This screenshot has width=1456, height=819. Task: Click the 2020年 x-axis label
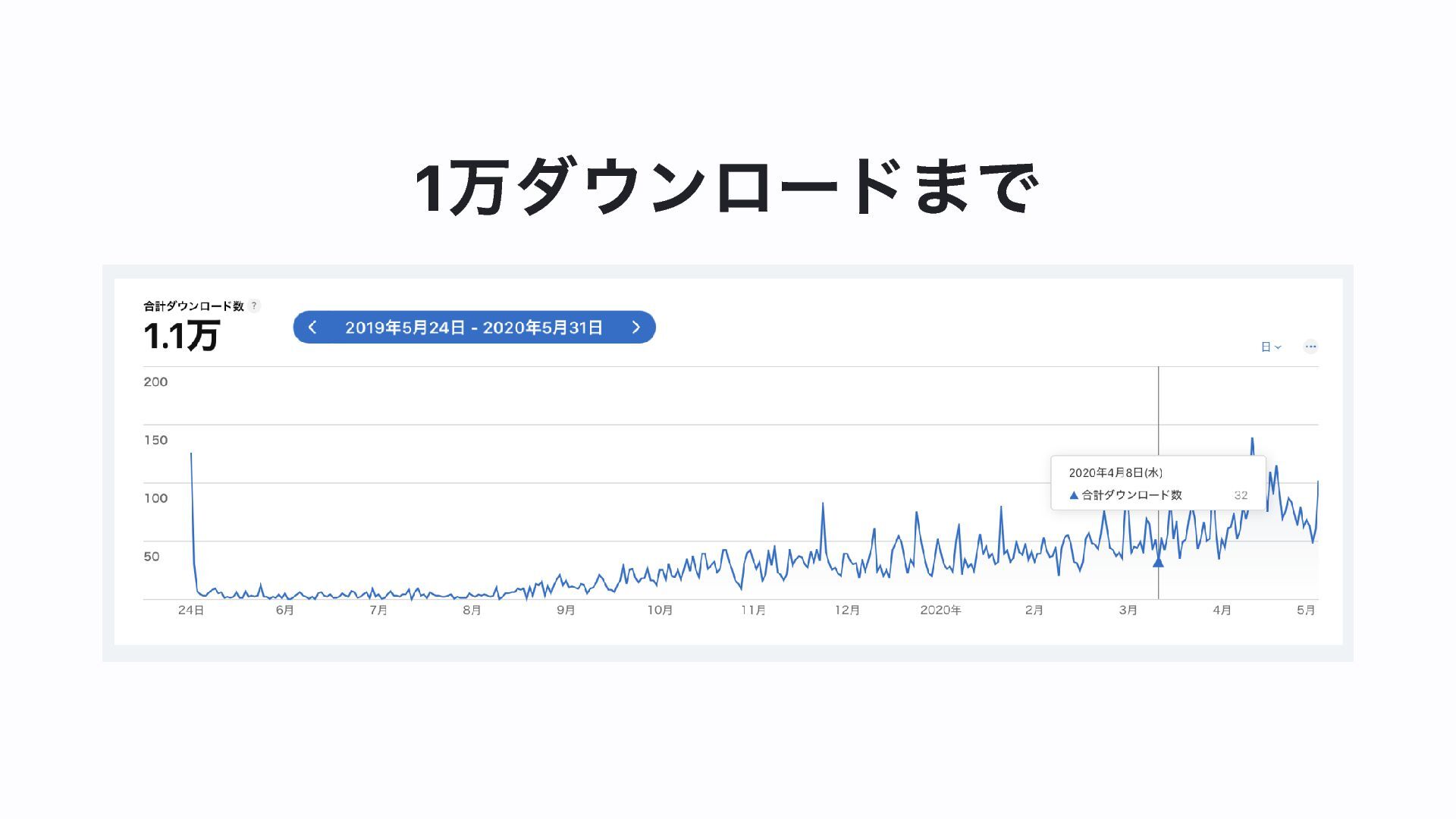pyautogui.click(x=940, y=610)
